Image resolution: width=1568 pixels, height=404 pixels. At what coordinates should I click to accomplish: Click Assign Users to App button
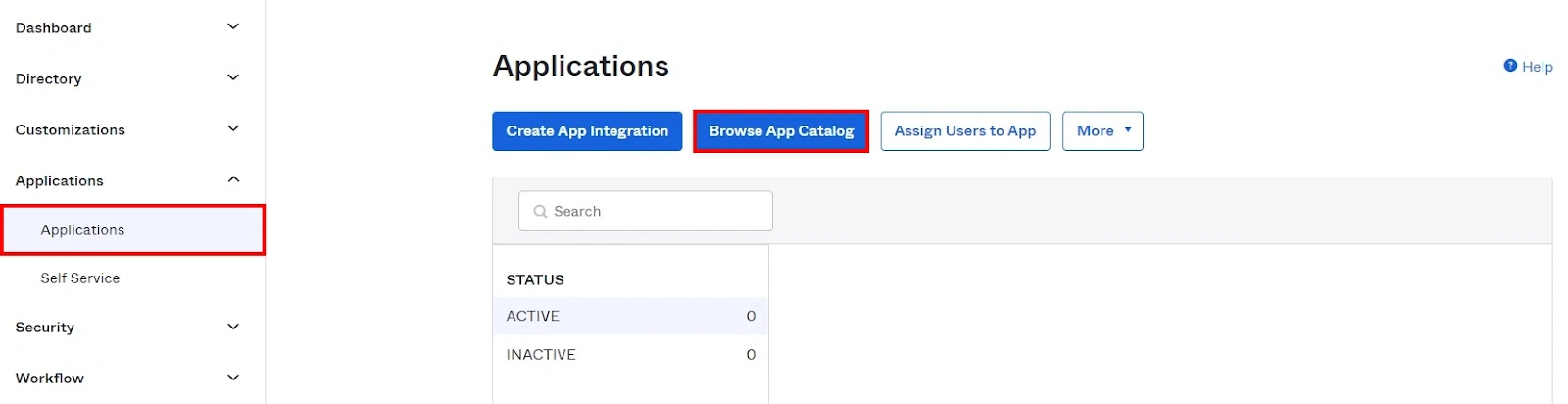point(965,131)
